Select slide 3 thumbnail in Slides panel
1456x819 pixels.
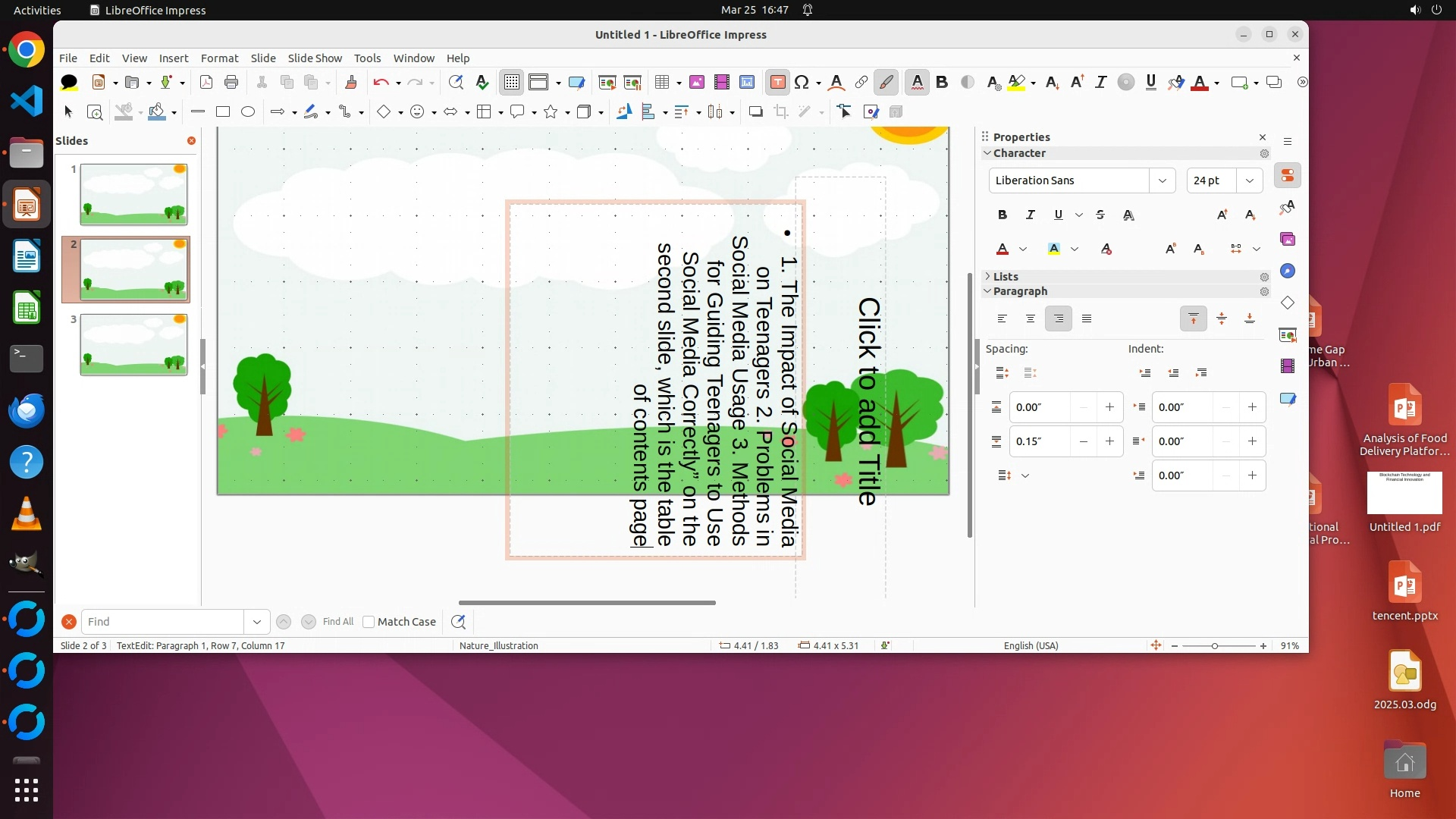tap(133, 345)
